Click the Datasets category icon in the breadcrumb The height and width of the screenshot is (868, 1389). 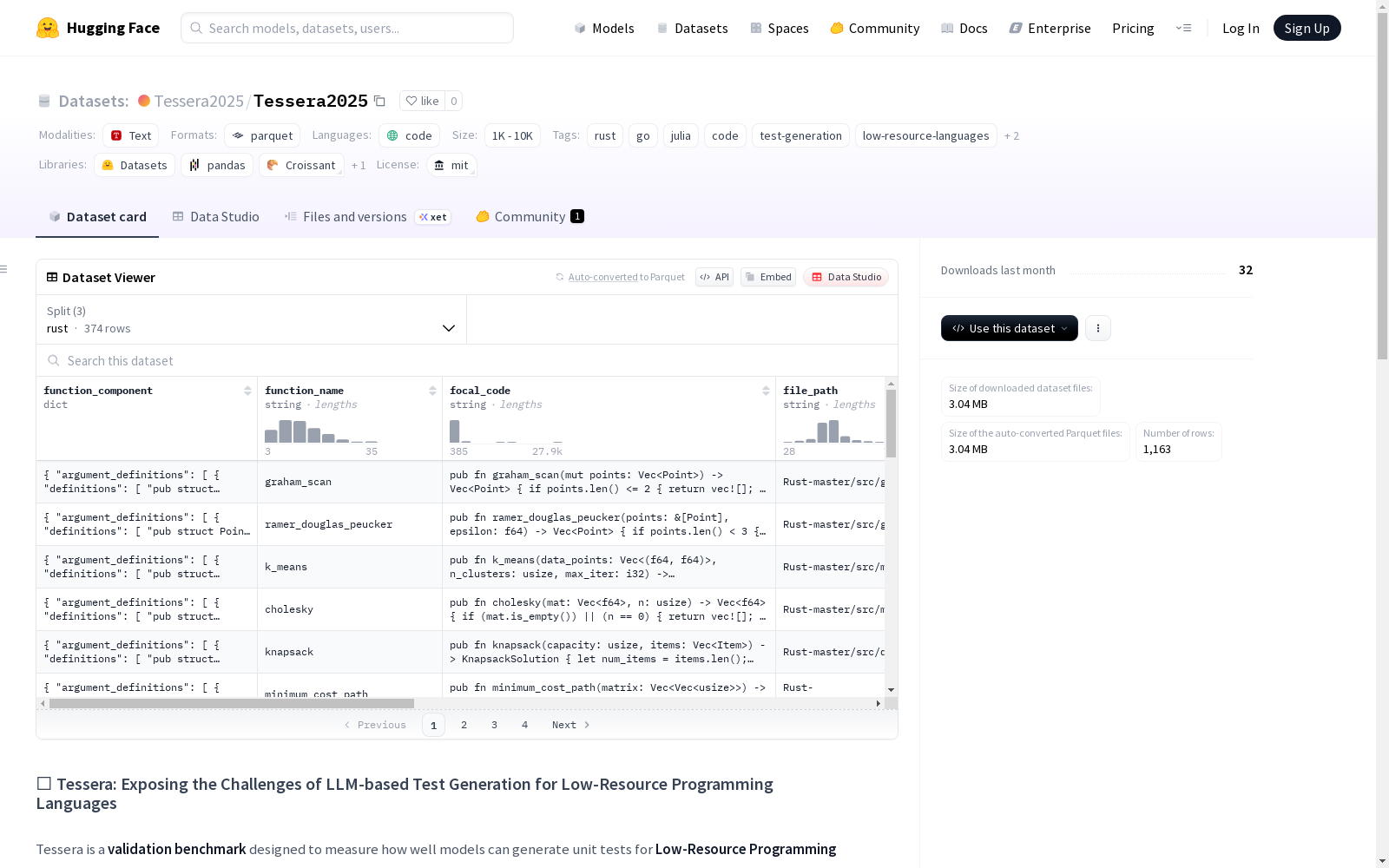pyautogui.click(x=44, y=101)
